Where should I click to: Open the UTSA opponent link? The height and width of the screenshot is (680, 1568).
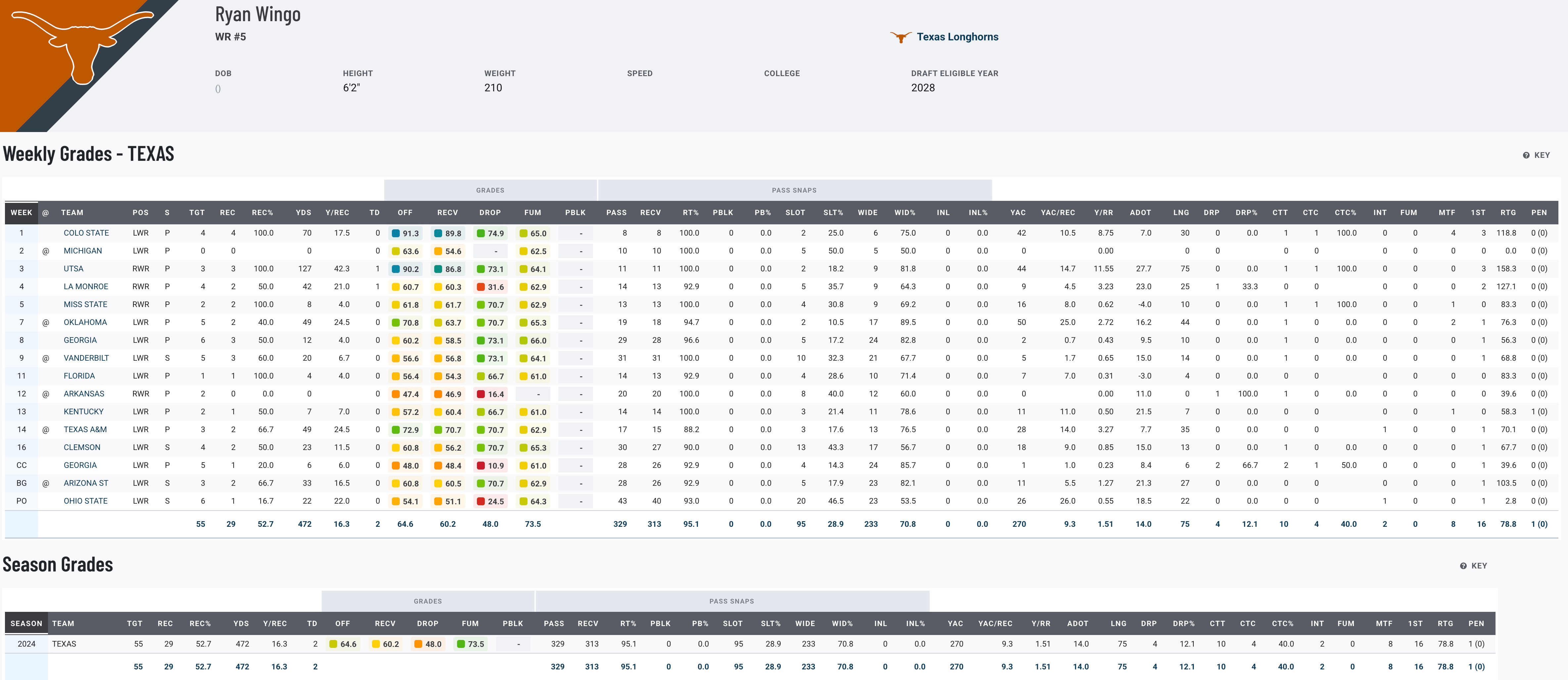(74, 268)
